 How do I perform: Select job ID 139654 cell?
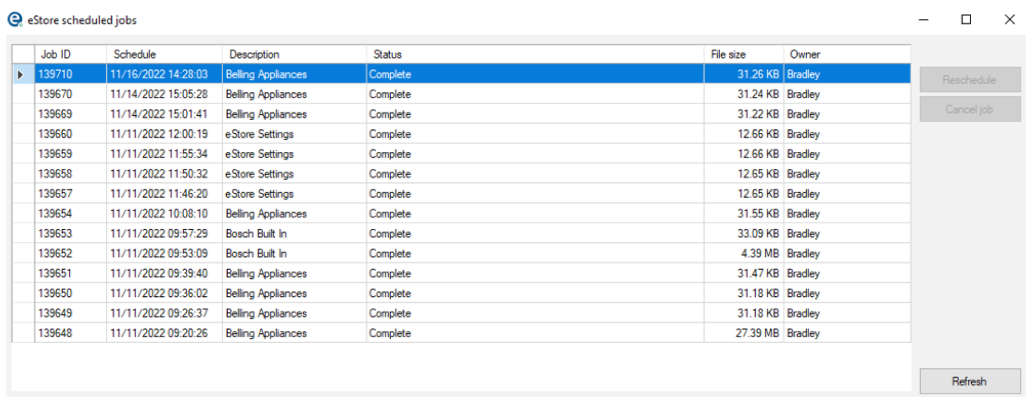pyautogui.click(x=70, y=214)
